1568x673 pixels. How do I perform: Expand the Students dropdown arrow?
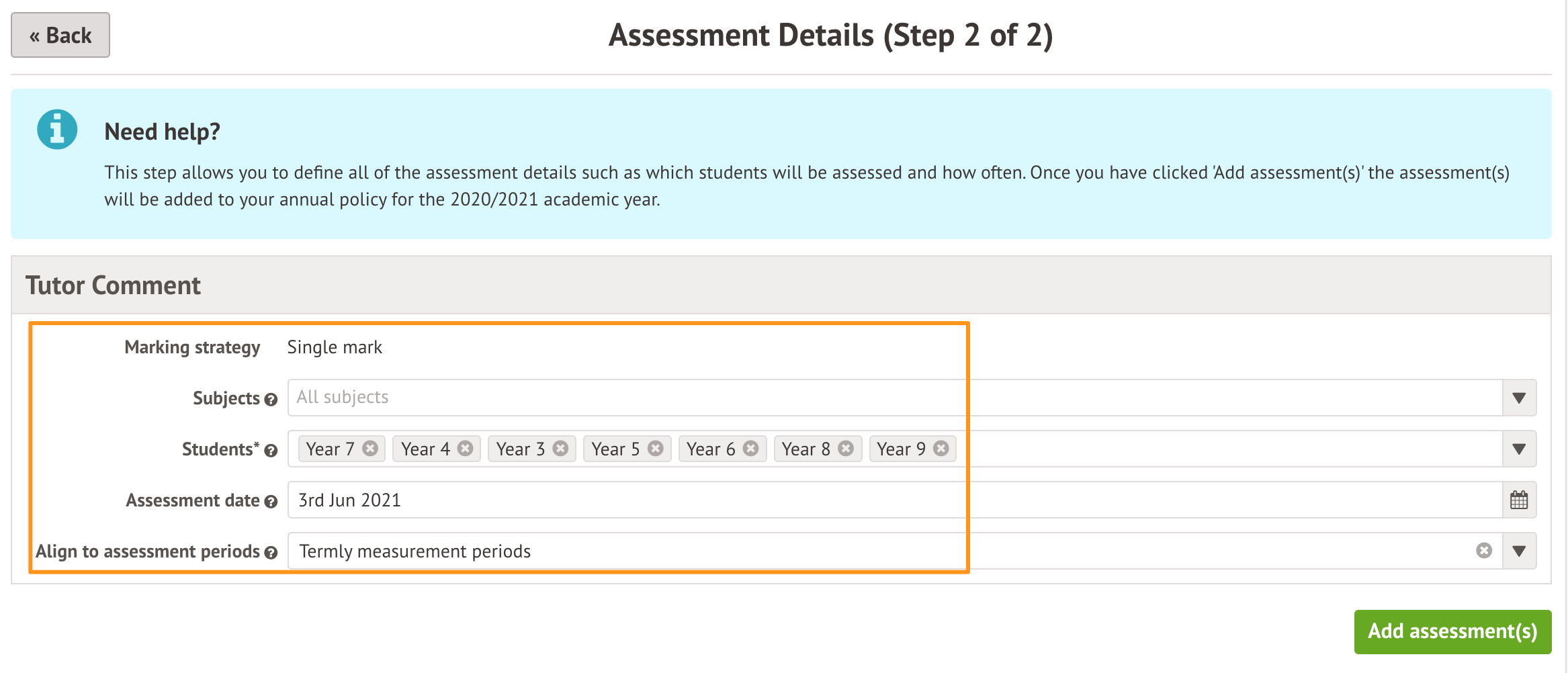pos(1519,449)
